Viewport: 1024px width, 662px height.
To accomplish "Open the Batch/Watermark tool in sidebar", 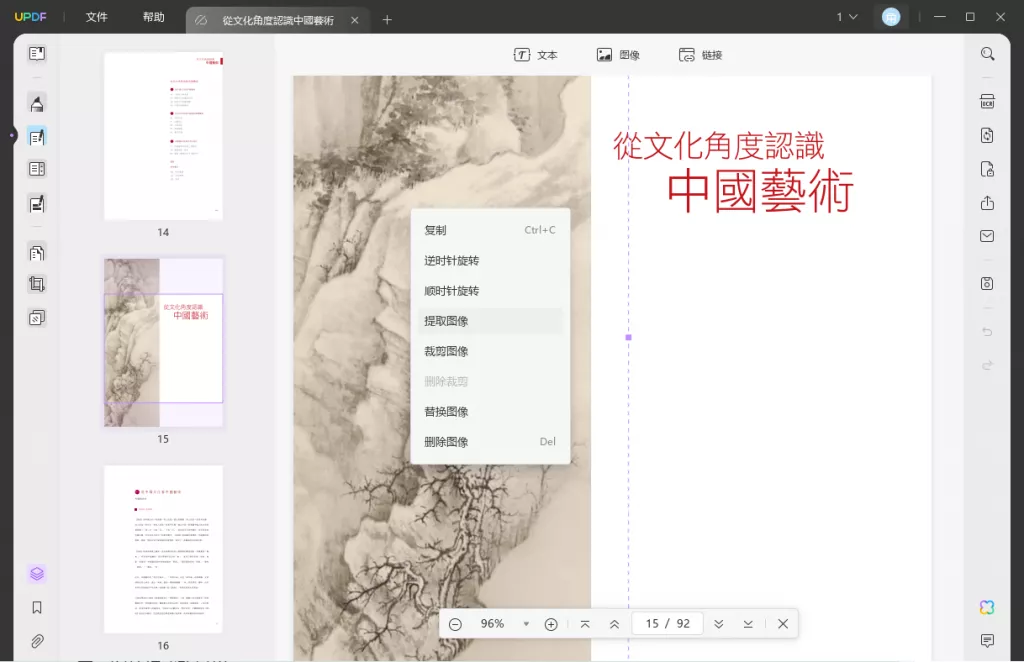I will pyautogui.click(x=37, y=318).
